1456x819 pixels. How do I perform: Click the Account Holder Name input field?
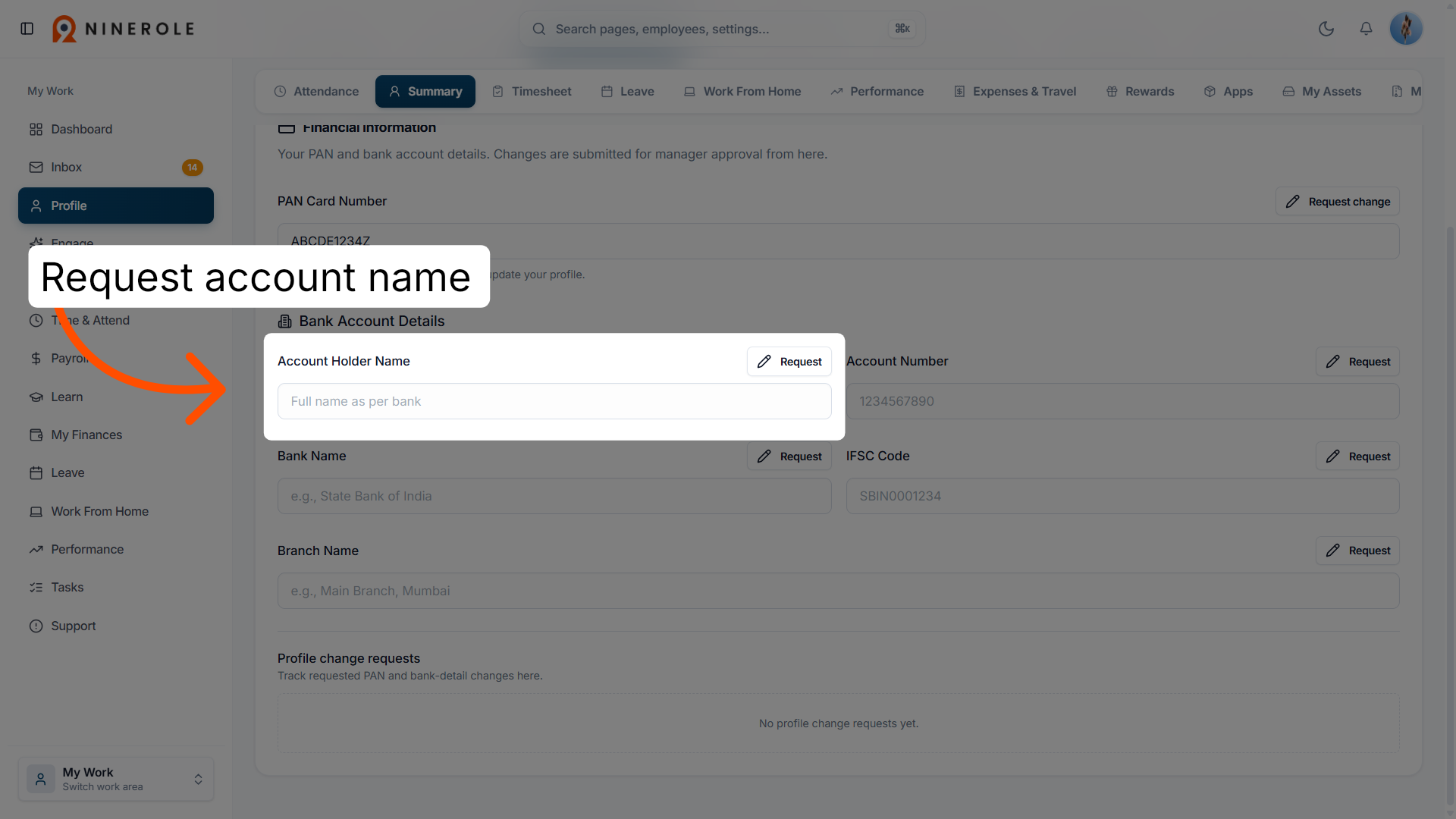click(554, 401)
